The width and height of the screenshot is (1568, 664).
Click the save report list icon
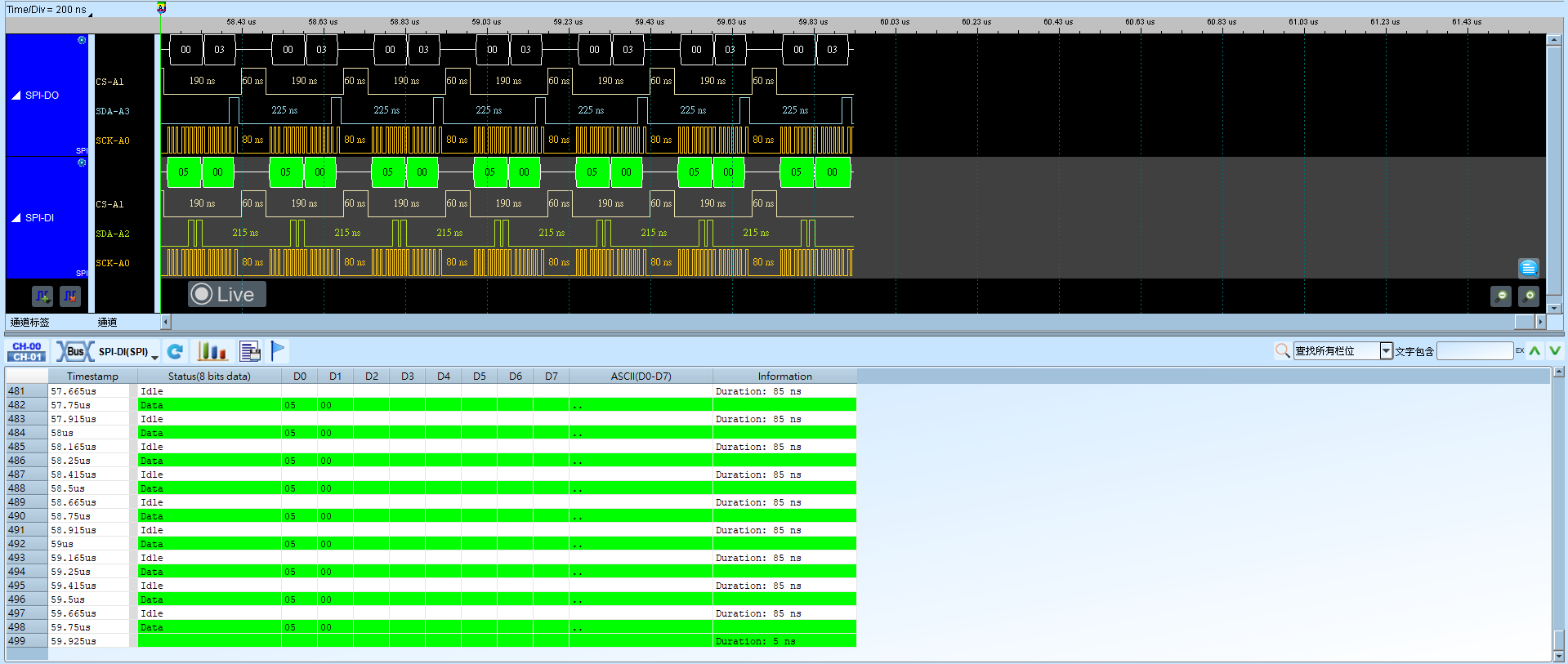[x=250, y=351]
